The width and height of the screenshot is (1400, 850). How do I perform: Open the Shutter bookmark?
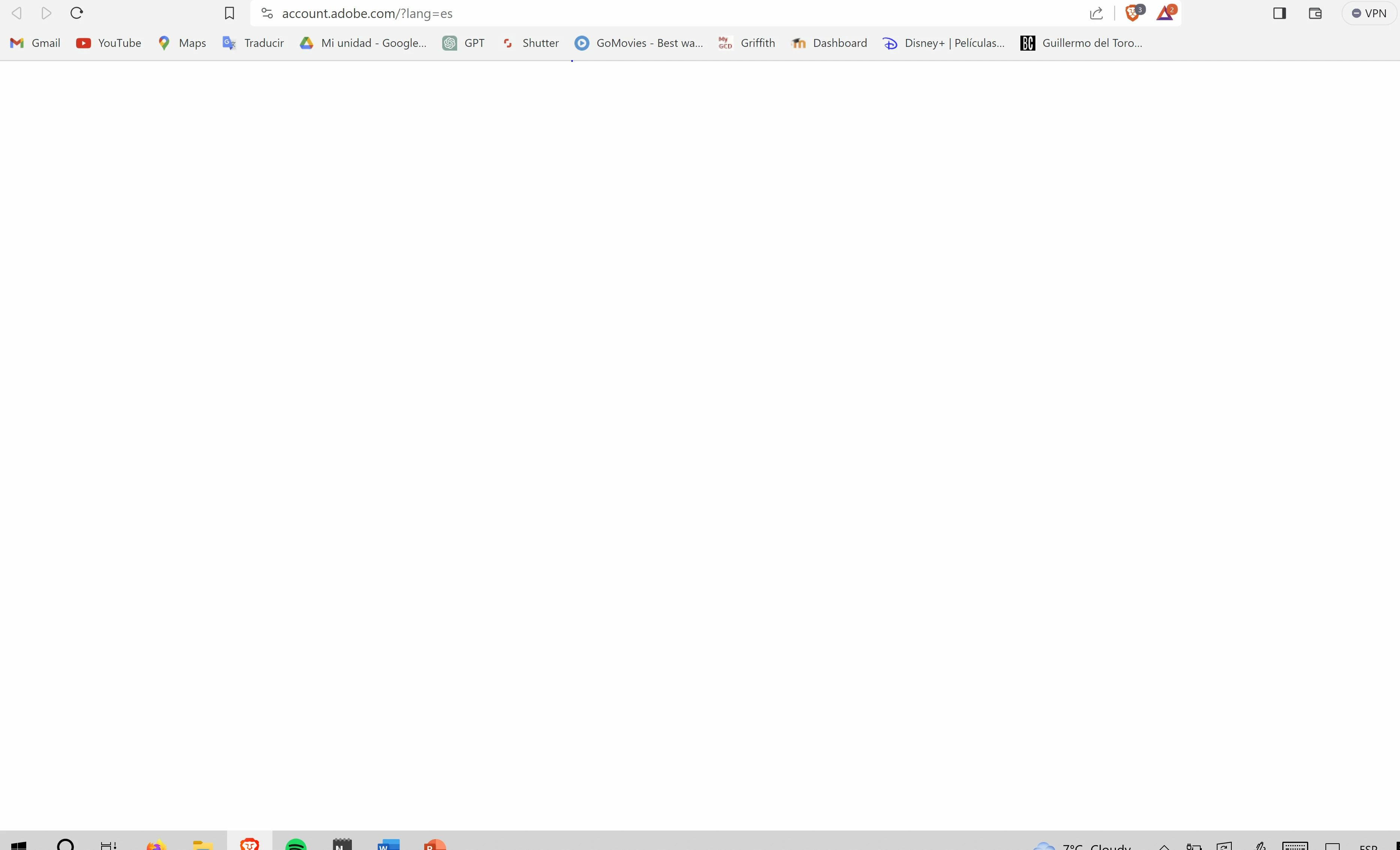tap(531, 43)
